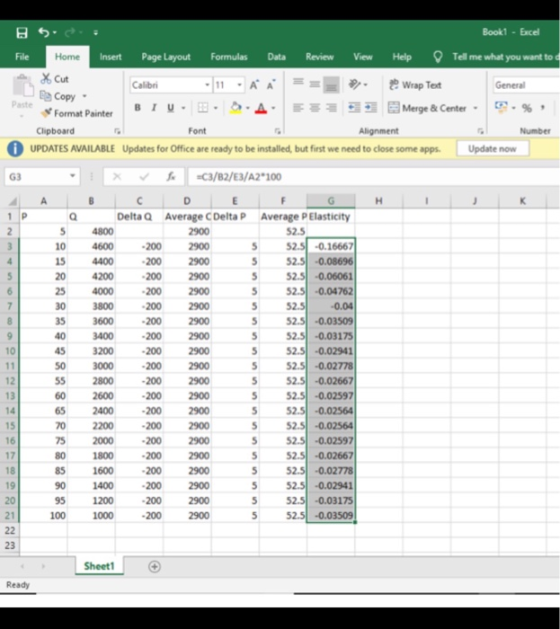Click Decrease Indent icon
Screen dimensions: 560x629
point(354,108)
